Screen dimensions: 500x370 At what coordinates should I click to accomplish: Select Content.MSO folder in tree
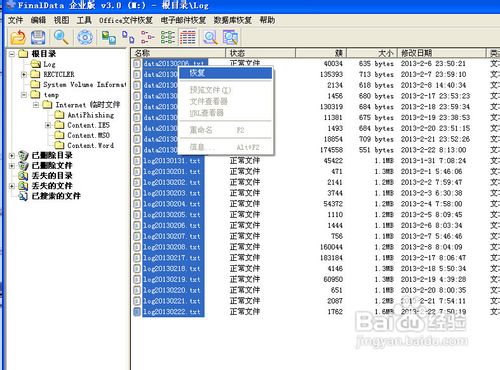click(x=88, y=135)
